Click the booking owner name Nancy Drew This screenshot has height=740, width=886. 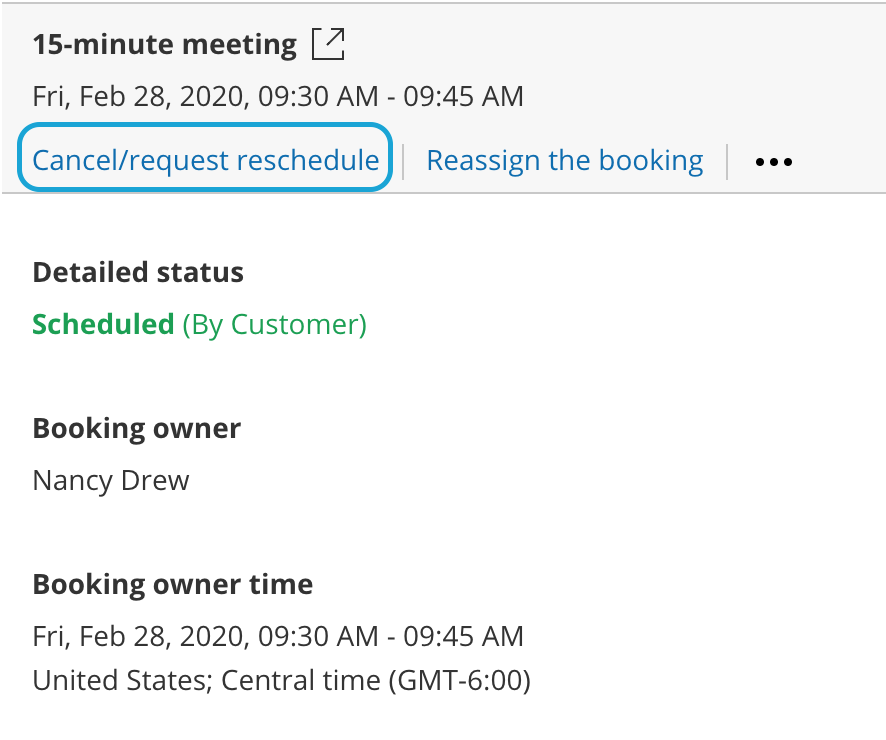point(111,480)
